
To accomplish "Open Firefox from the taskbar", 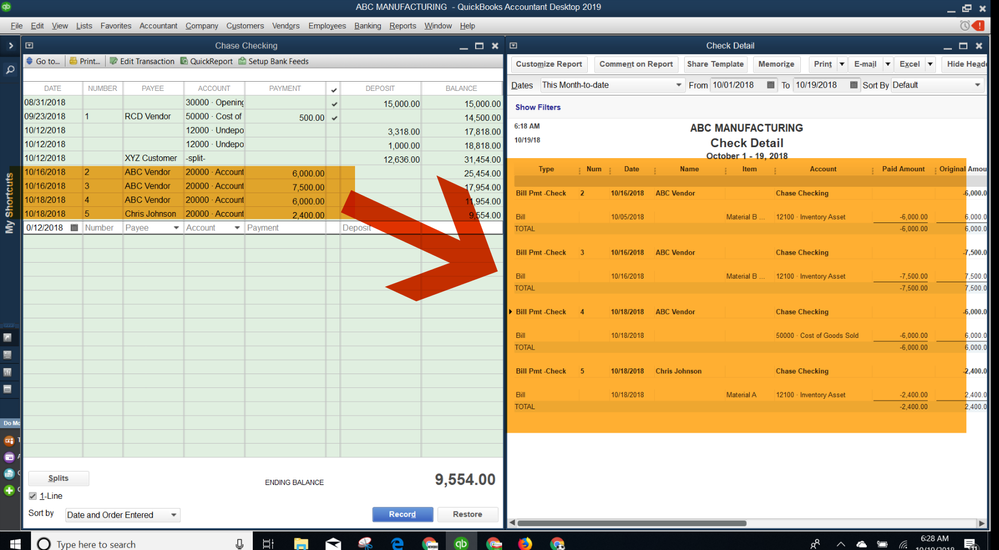I will pyautogui.click(x=525, y=543).
